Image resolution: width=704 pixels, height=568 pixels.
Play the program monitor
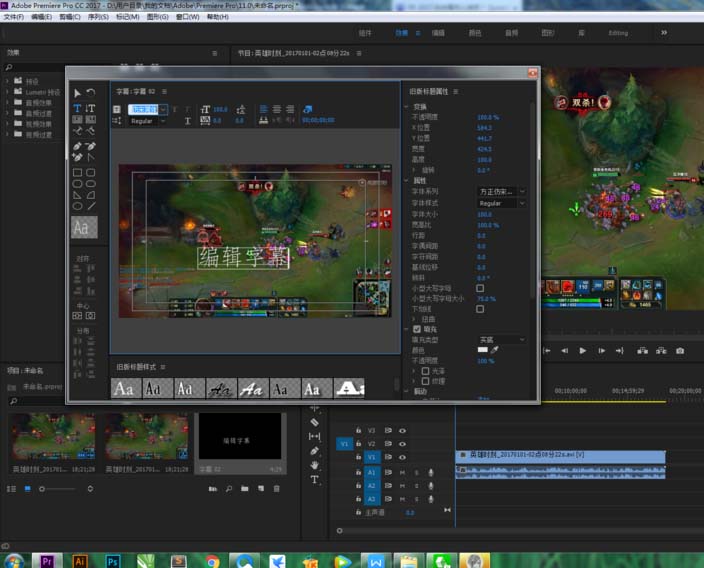coord(582,351)
